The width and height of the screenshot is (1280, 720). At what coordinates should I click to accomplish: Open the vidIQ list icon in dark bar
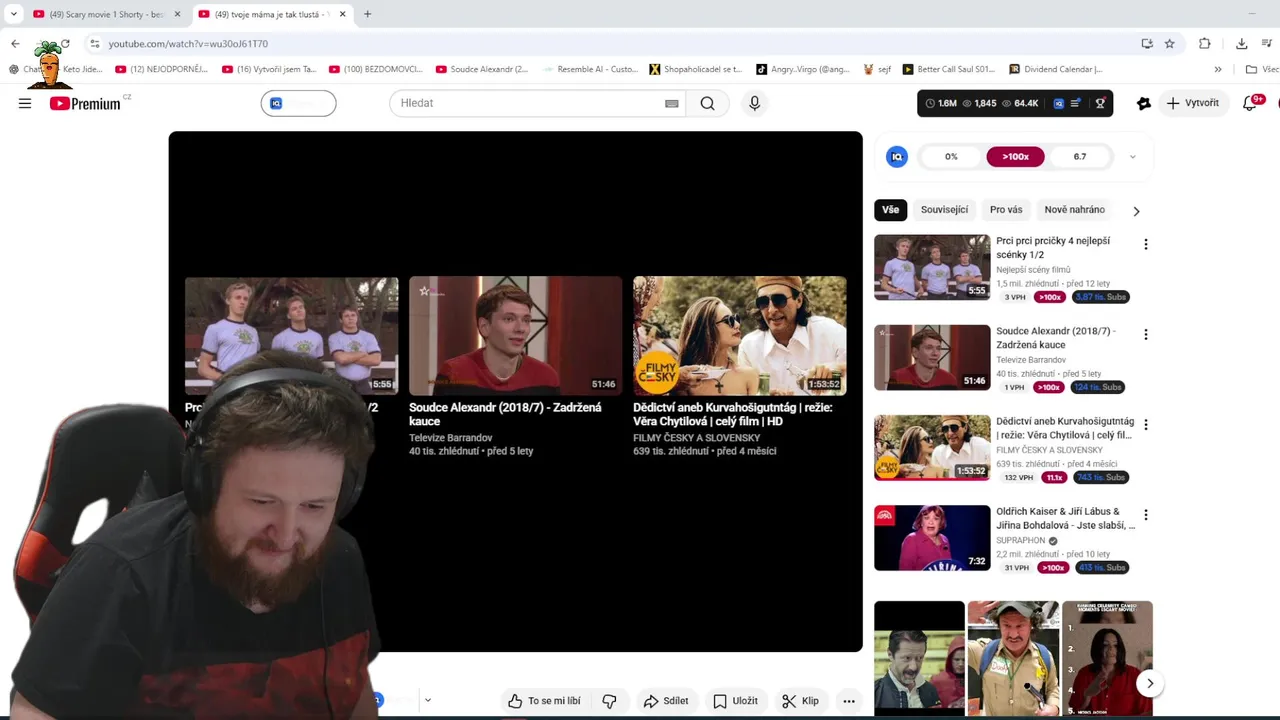(x=1076, y=103)
